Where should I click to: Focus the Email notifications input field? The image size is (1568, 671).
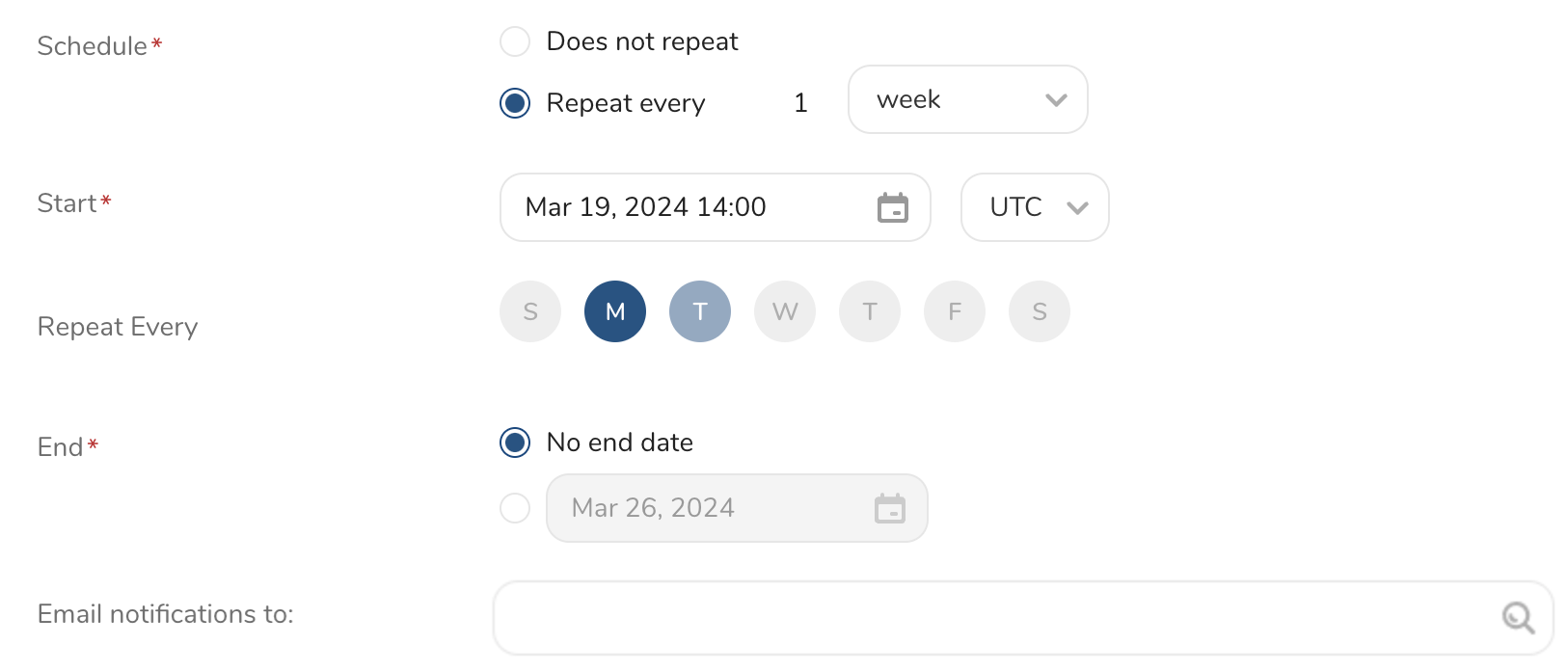993,617
